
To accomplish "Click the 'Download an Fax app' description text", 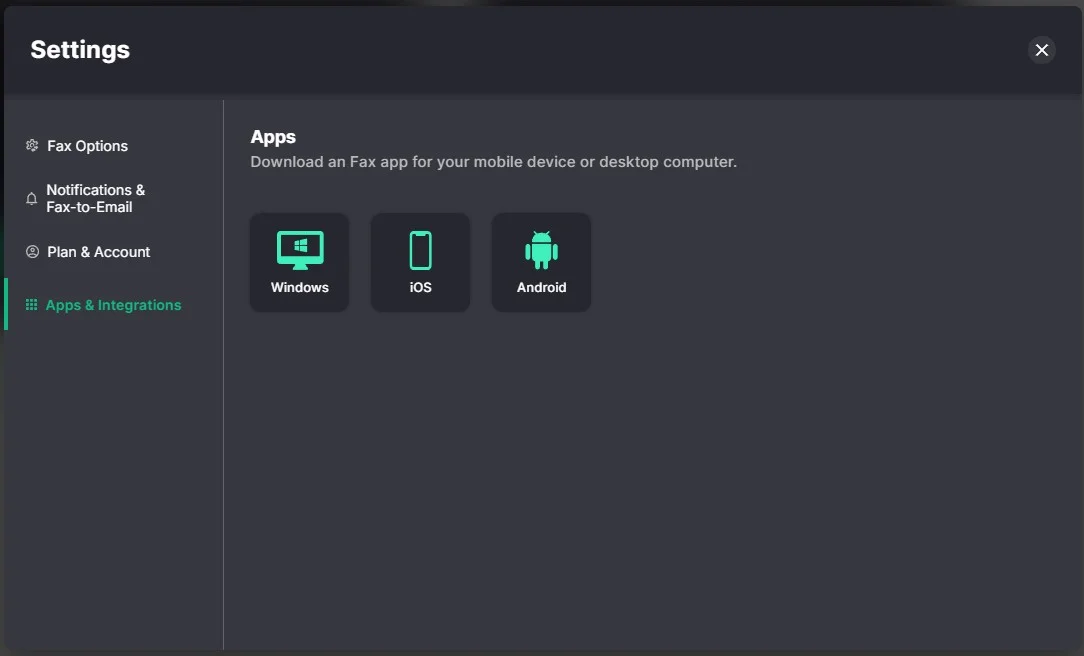I will coord(493,162).
